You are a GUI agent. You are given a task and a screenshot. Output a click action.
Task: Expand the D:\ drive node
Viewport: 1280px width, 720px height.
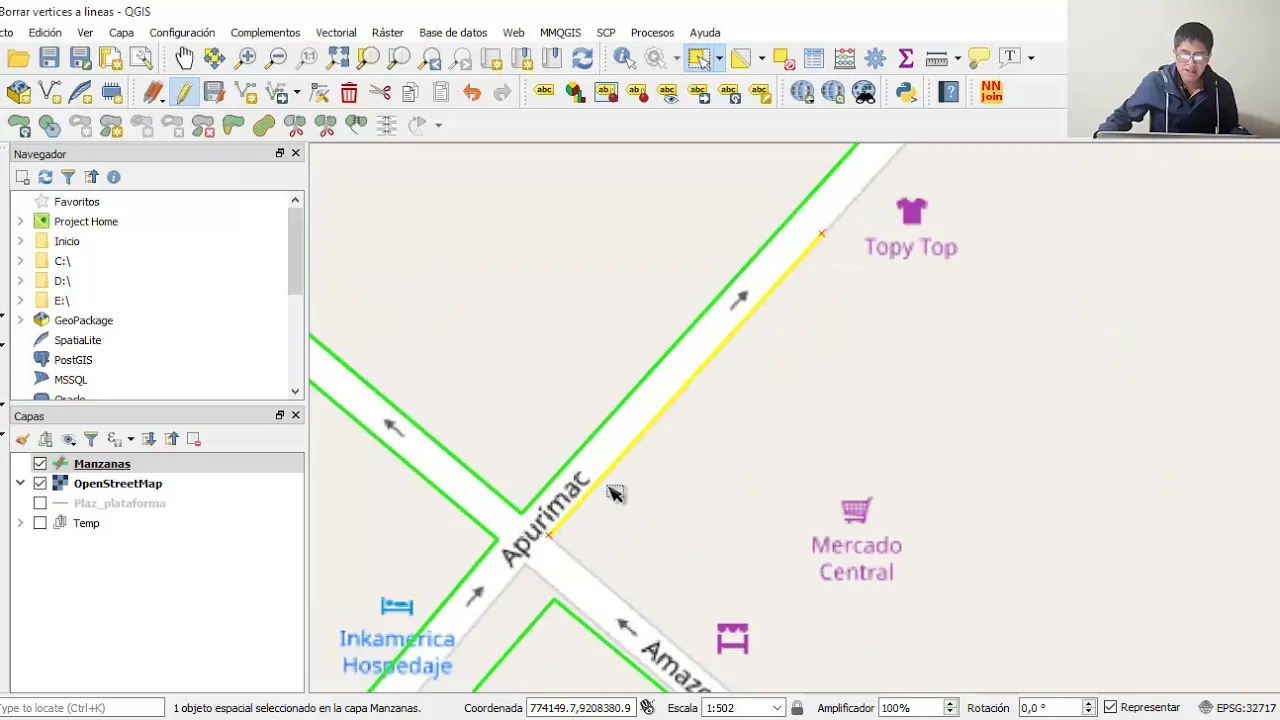click(x=20, y=281)
